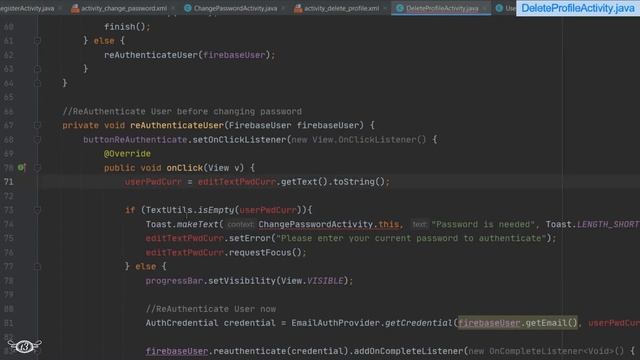Close the DeleteProfileActivity.java tab
The image size is (640, 360).
[x=484, y=8]
